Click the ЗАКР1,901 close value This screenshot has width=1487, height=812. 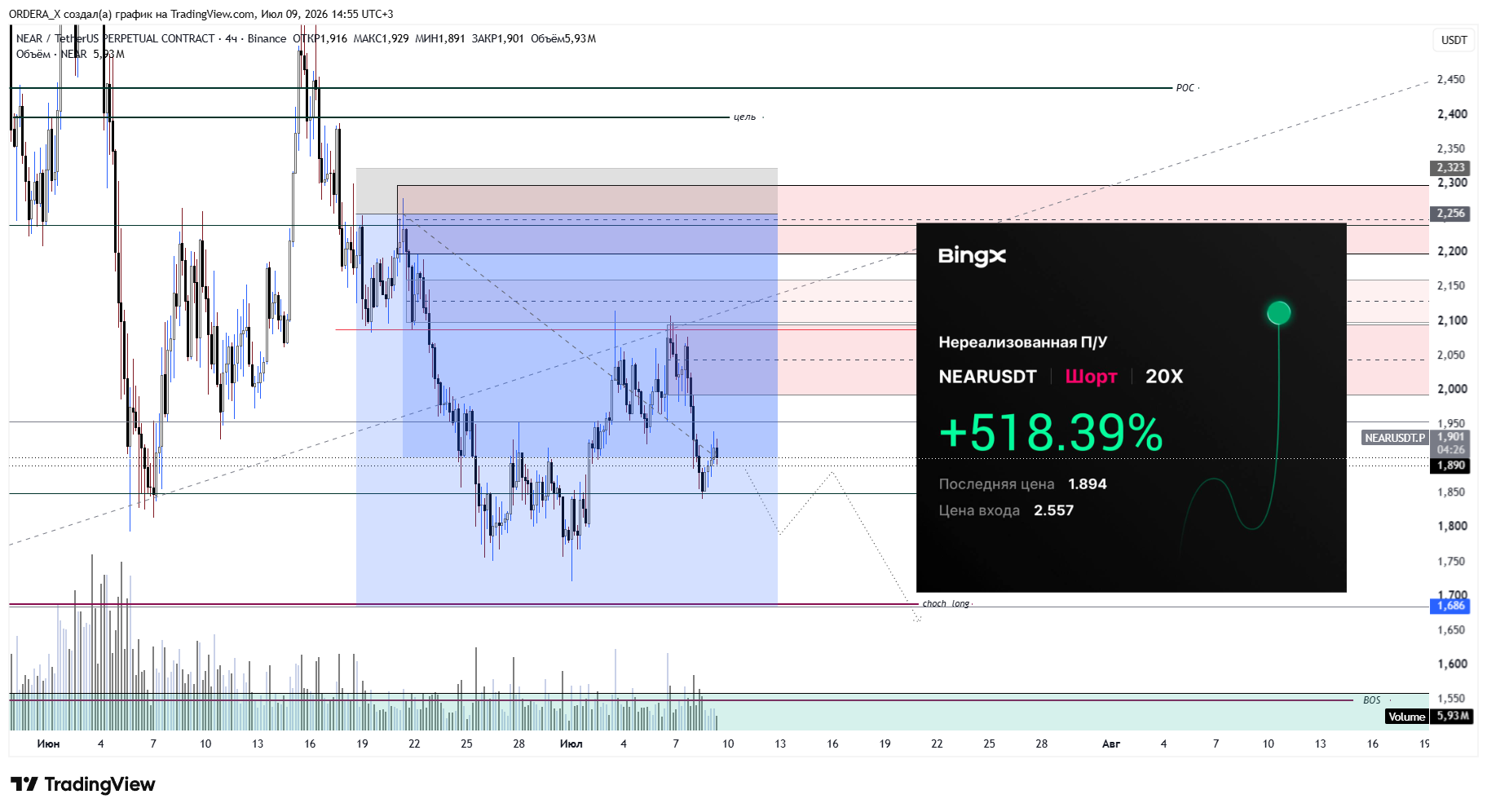497,38
